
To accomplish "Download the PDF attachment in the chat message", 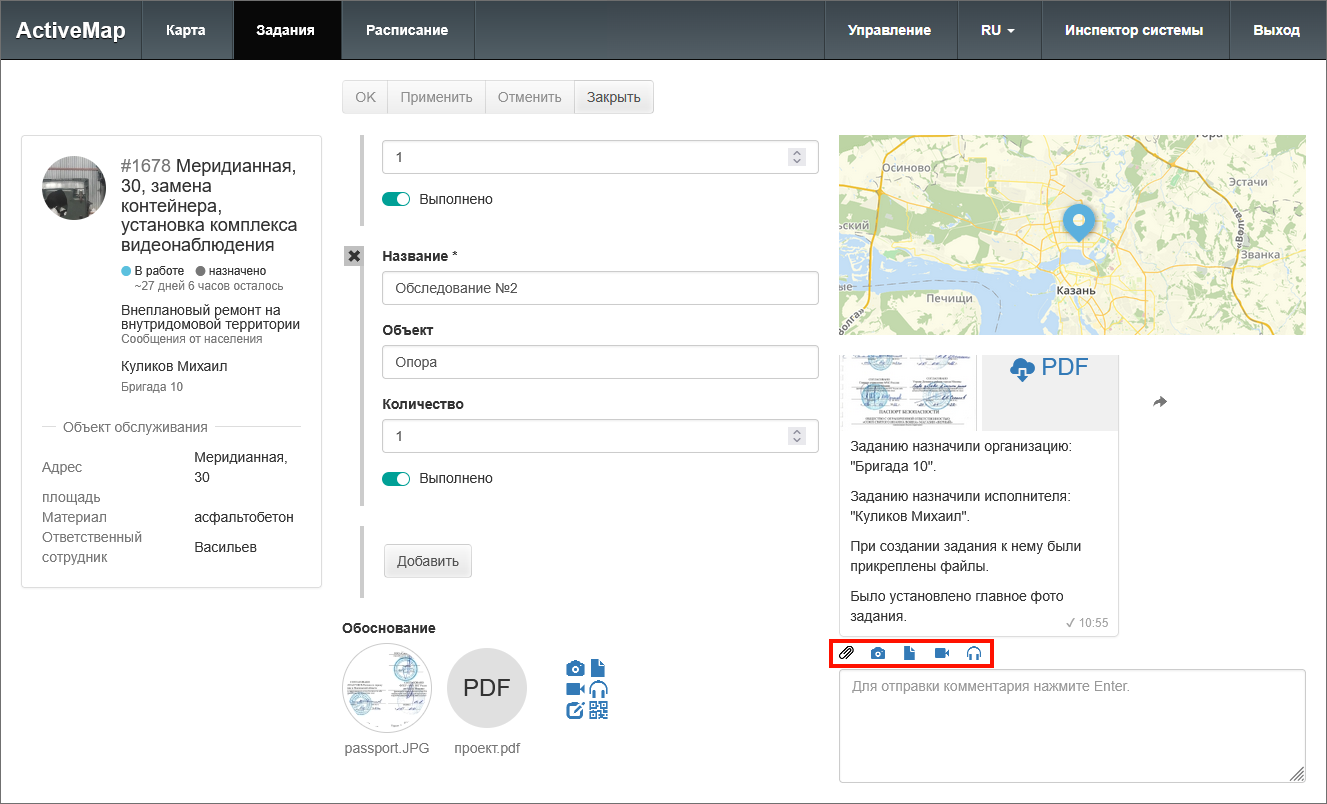I will coord(1049,368).
